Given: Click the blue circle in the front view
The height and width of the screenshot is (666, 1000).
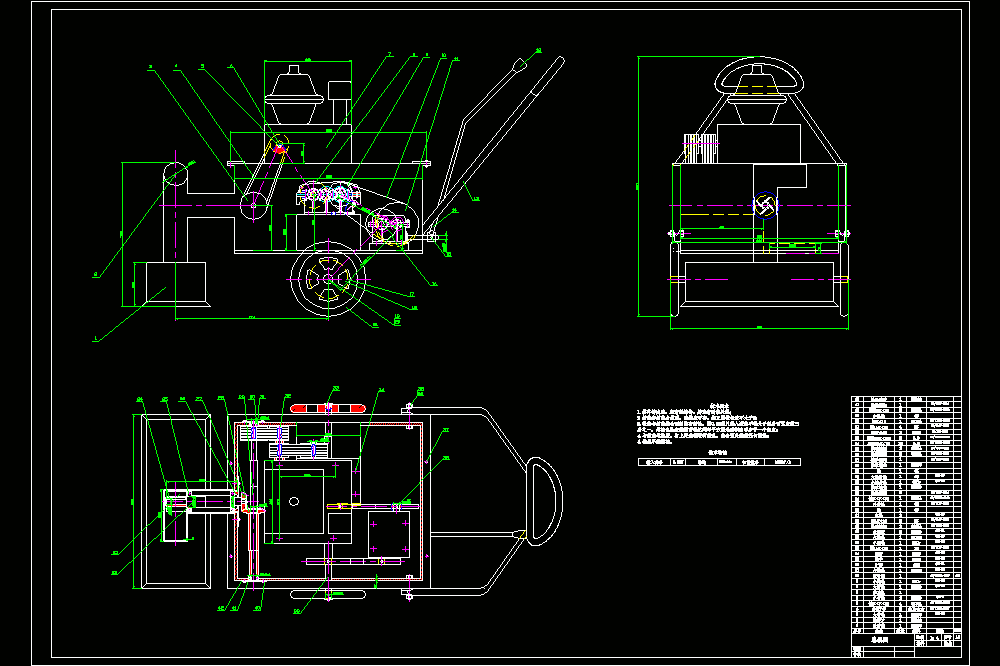Looking at the screenshot, I should point(766,205).
